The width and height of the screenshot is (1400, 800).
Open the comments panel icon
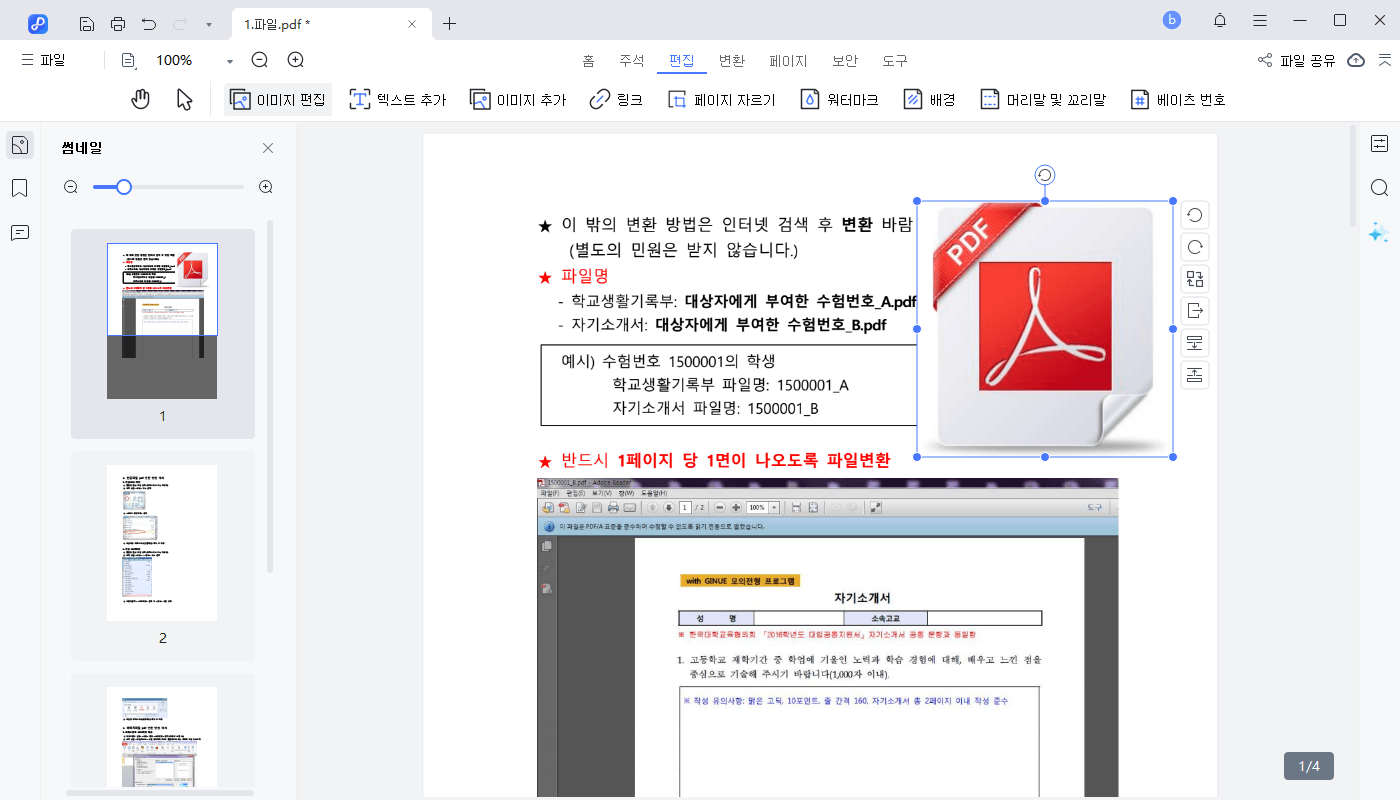(20, 232)
